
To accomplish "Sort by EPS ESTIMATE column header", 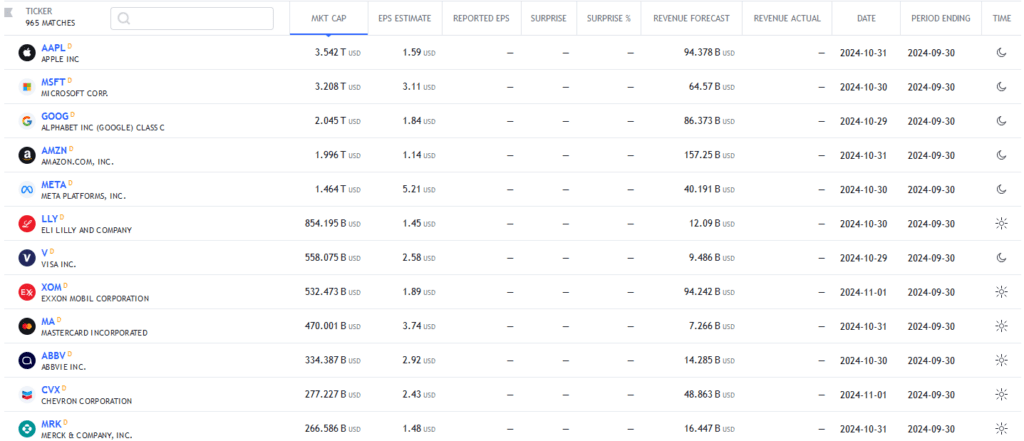I will click(x=405, y=18).
